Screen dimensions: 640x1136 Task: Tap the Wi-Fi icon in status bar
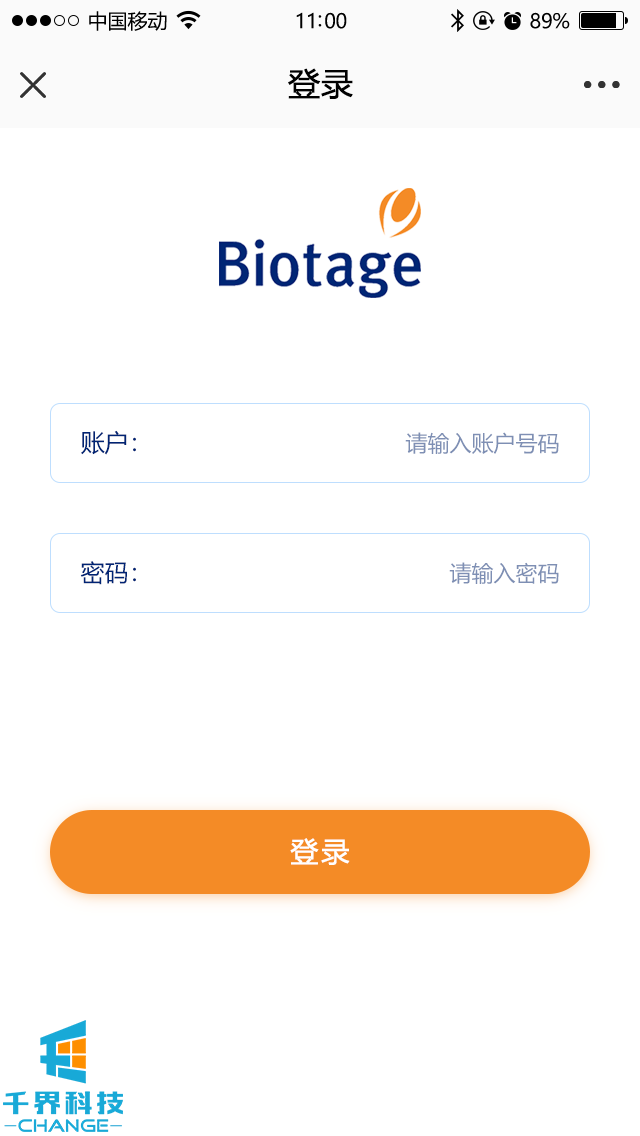click(188, 21)
